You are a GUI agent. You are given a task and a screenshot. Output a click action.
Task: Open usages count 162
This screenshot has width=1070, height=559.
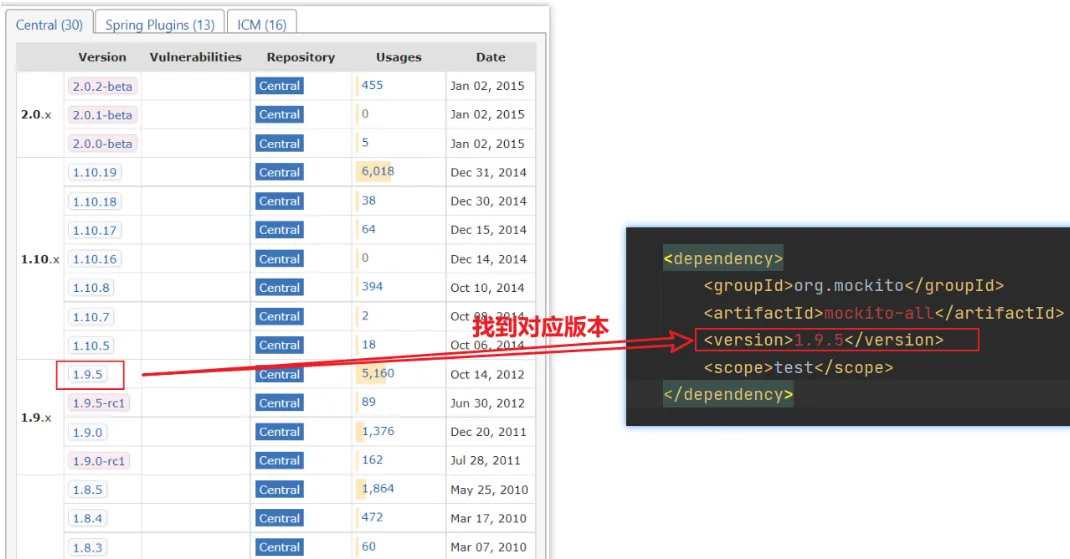(x=372, y=460)
